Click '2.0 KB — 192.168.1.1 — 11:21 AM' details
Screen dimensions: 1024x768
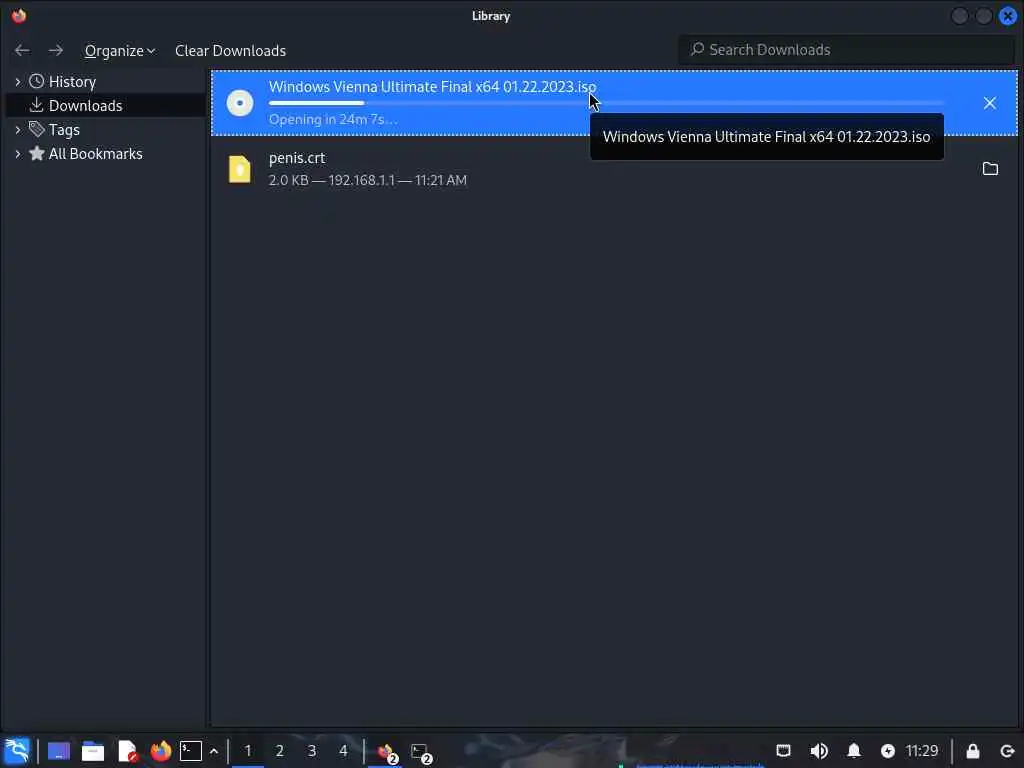368,180
